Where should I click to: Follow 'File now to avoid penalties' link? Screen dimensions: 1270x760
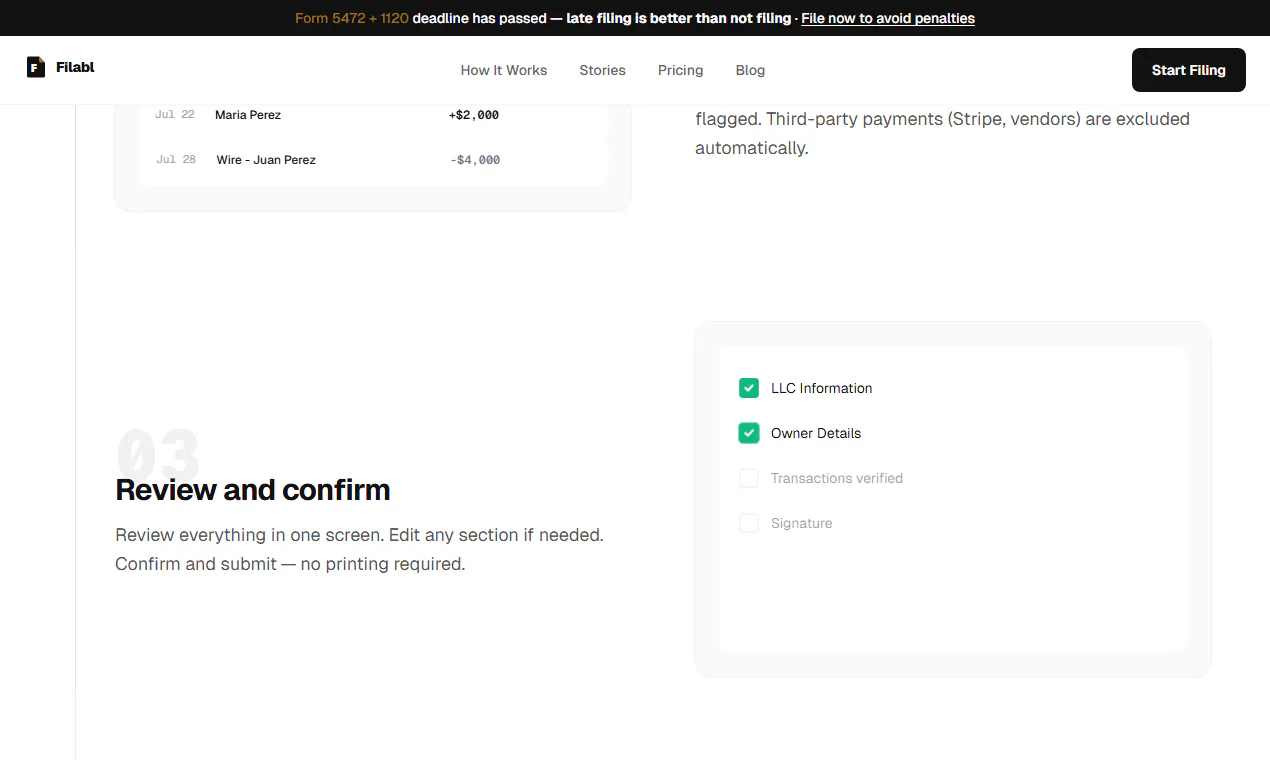click(888, 18)
